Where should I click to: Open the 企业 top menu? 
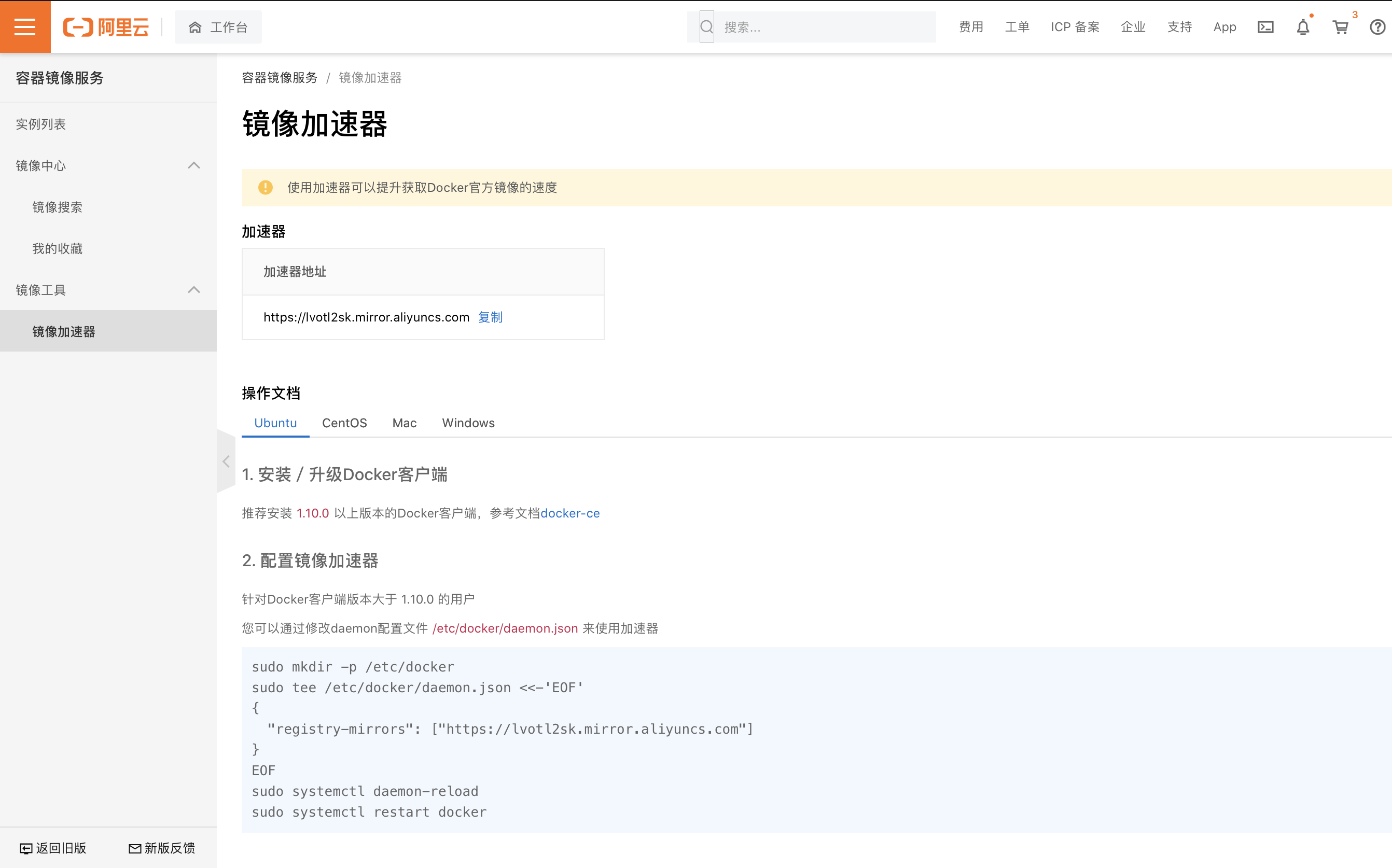(x=1133, y=27)
